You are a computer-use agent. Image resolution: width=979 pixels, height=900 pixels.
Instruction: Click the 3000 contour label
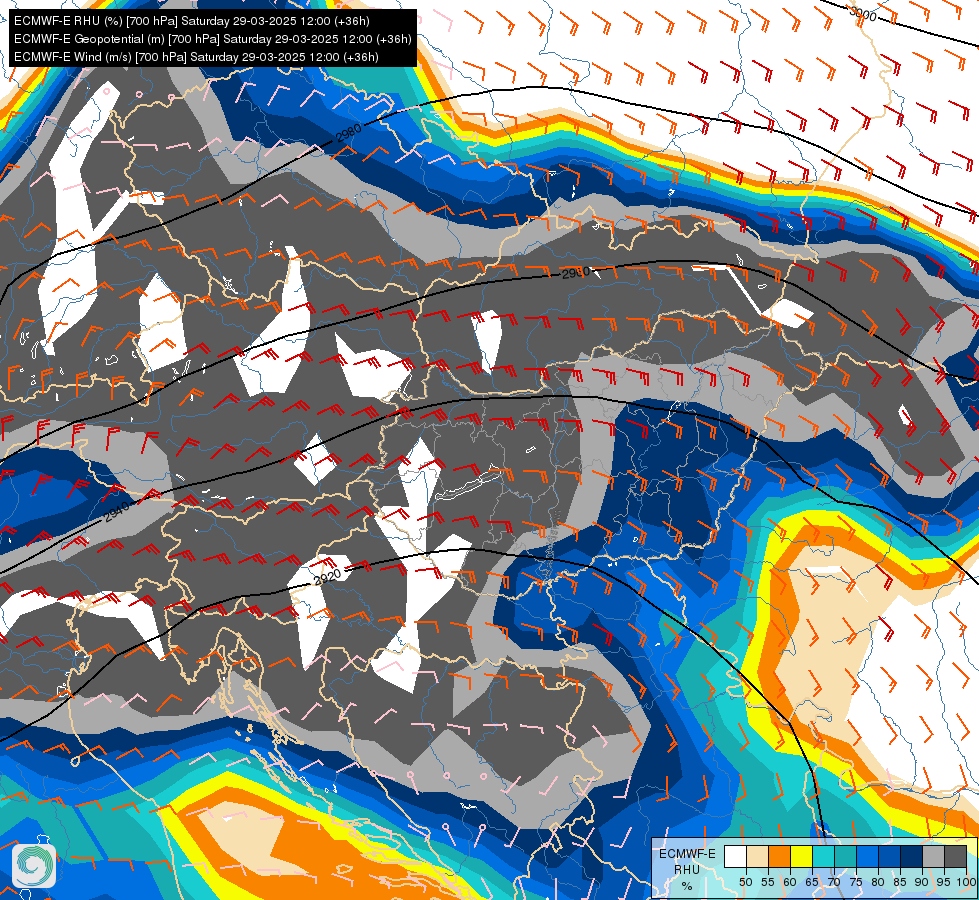(862, 12)
